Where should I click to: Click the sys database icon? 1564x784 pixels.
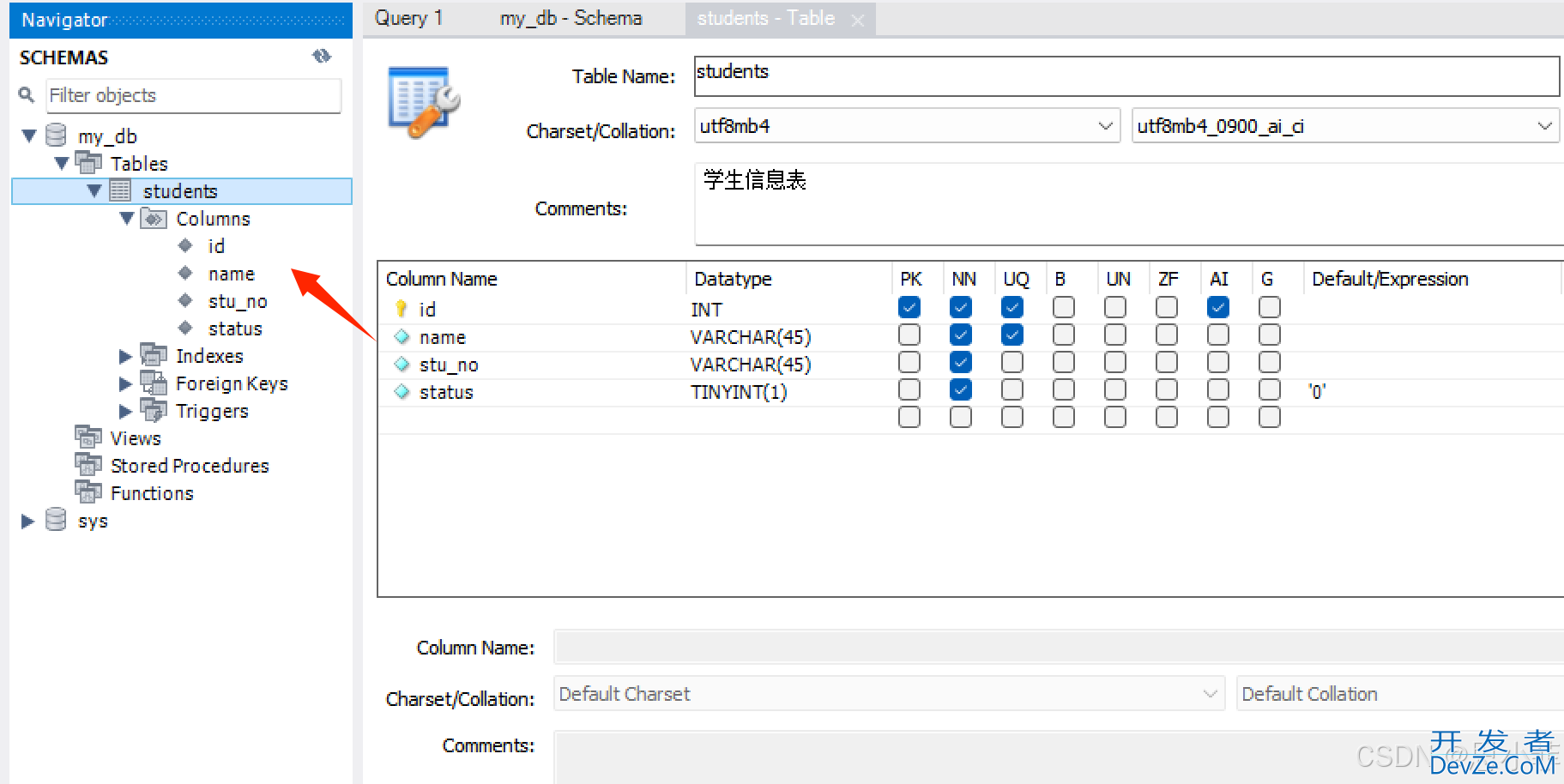point(56,520)
